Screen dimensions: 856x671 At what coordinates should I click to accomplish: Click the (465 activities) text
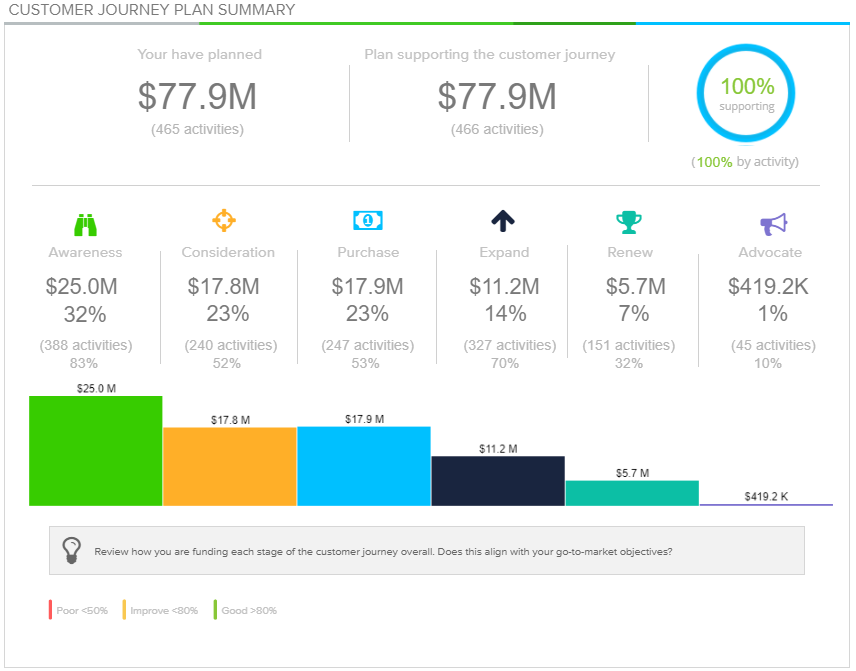[x=198, y=129]
